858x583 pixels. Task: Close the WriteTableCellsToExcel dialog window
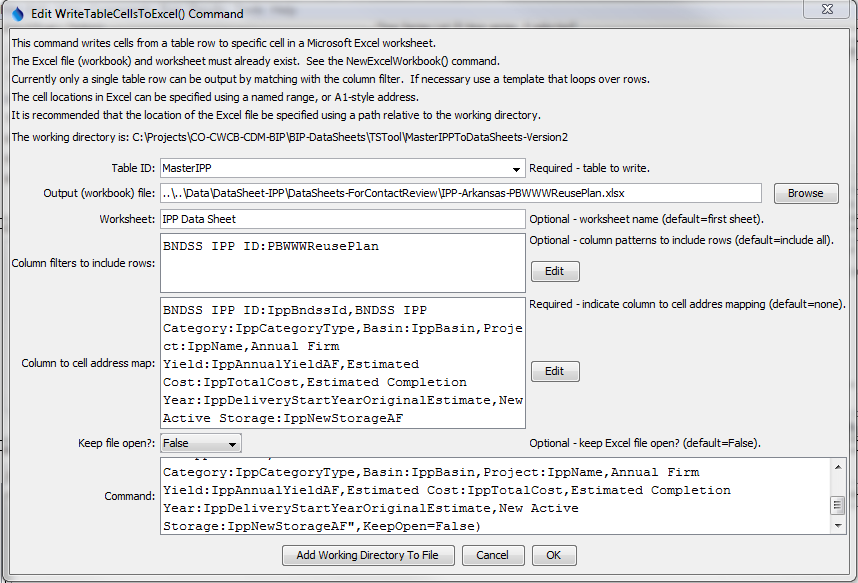827,9
